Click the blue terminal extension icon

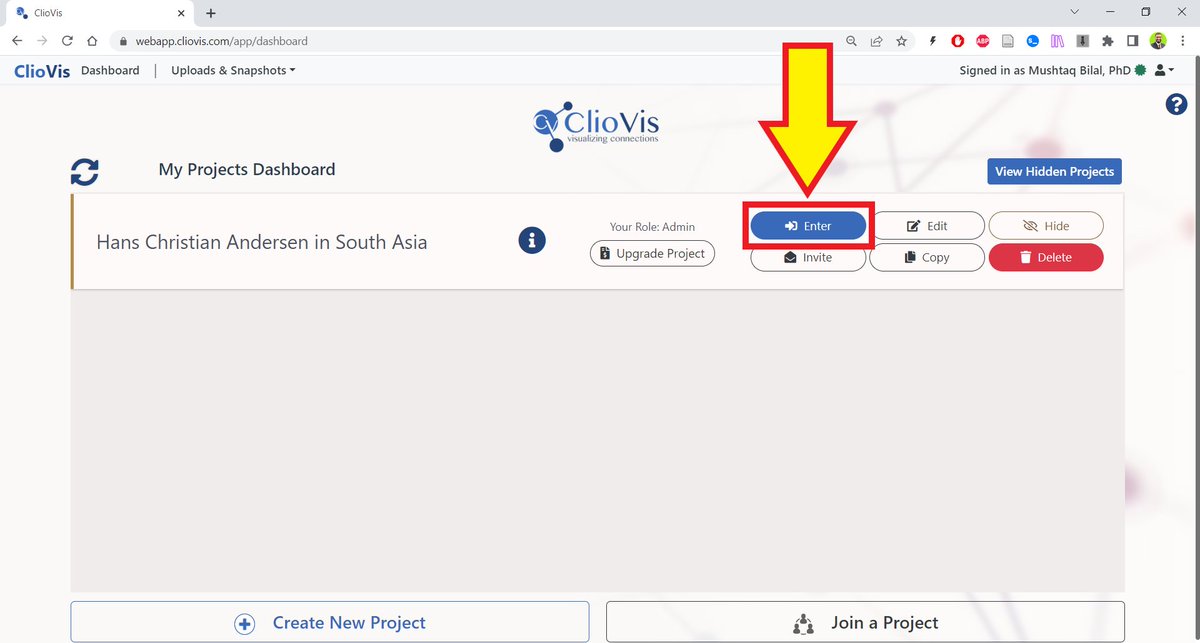pos(1033,41)
